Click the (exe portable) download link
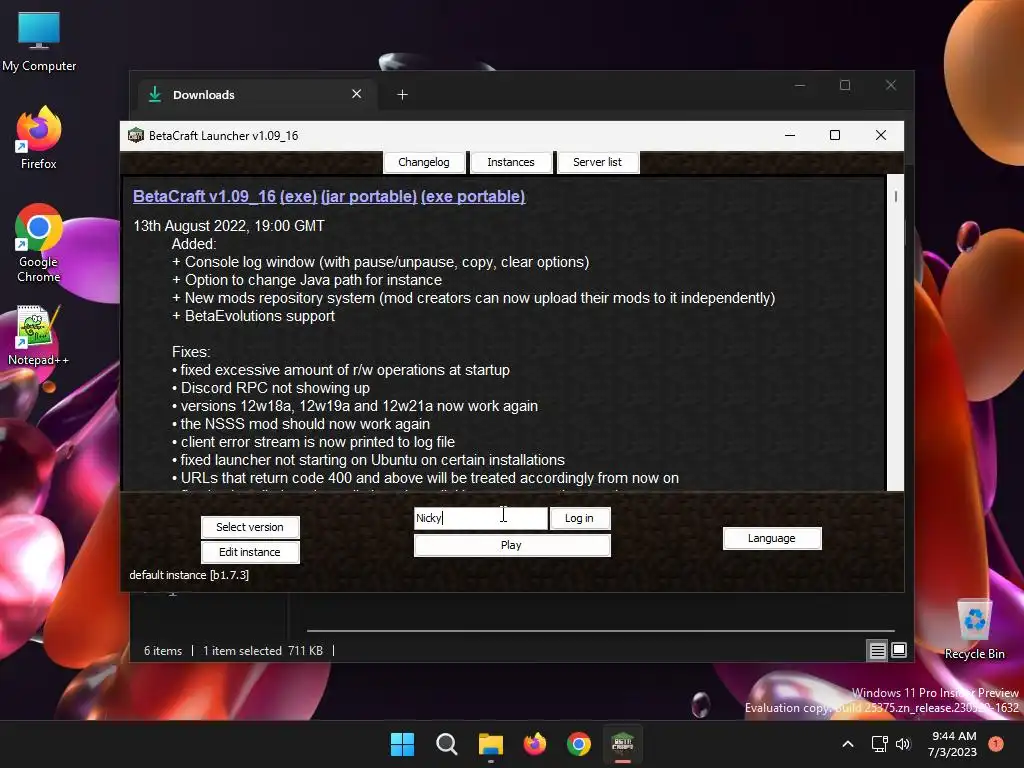This screenshot has height=768, width=1024. (x=473, y=197)
